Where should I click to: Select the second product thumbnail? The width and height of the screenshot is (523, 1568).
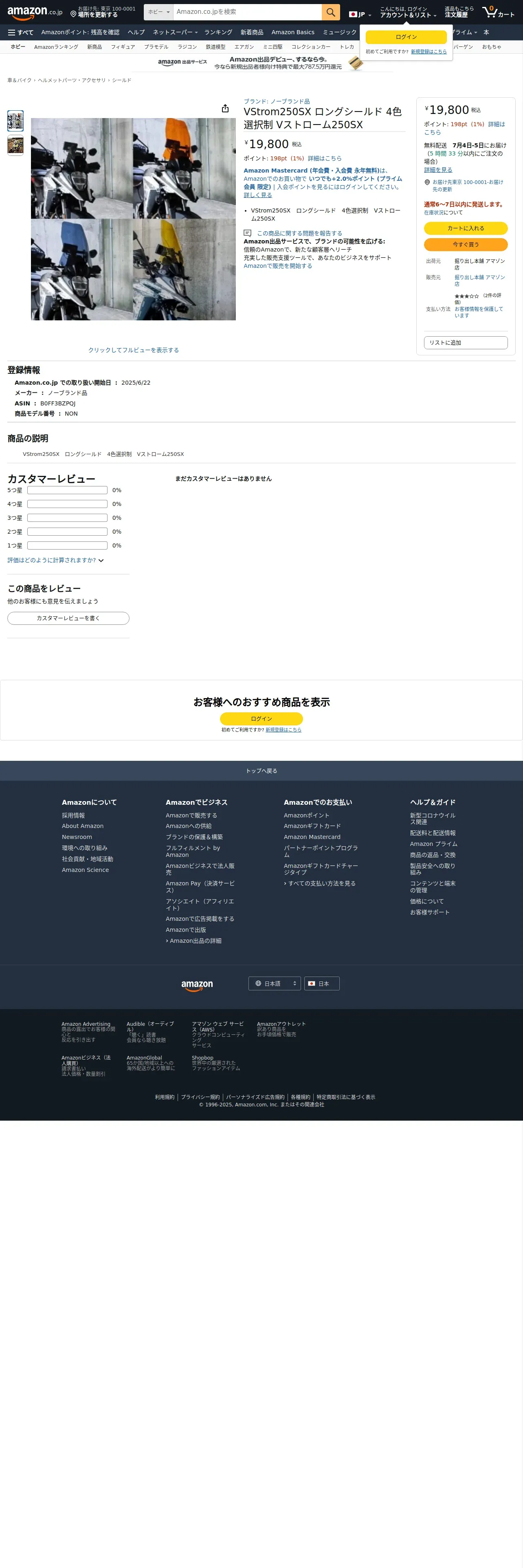coord(15,145)
